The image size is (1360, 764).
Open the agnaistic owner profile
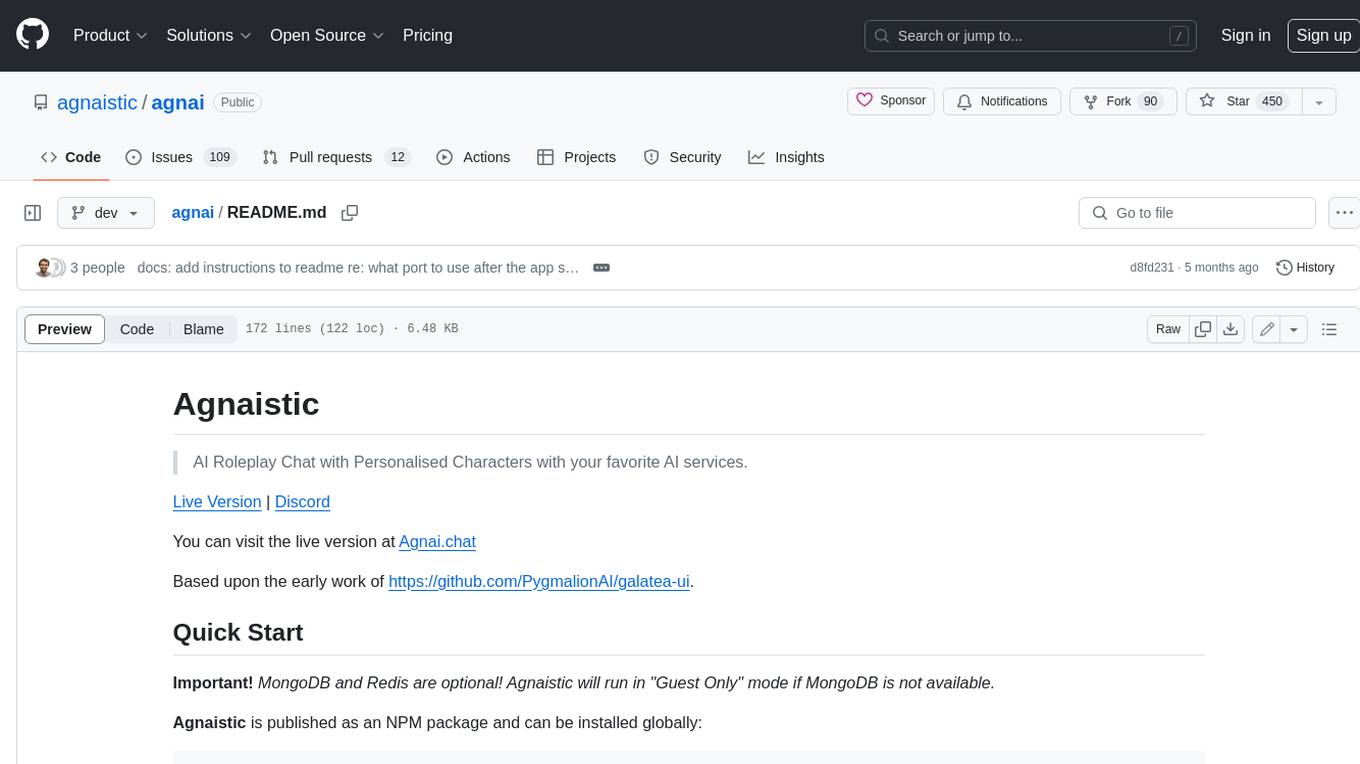[97, 102]
